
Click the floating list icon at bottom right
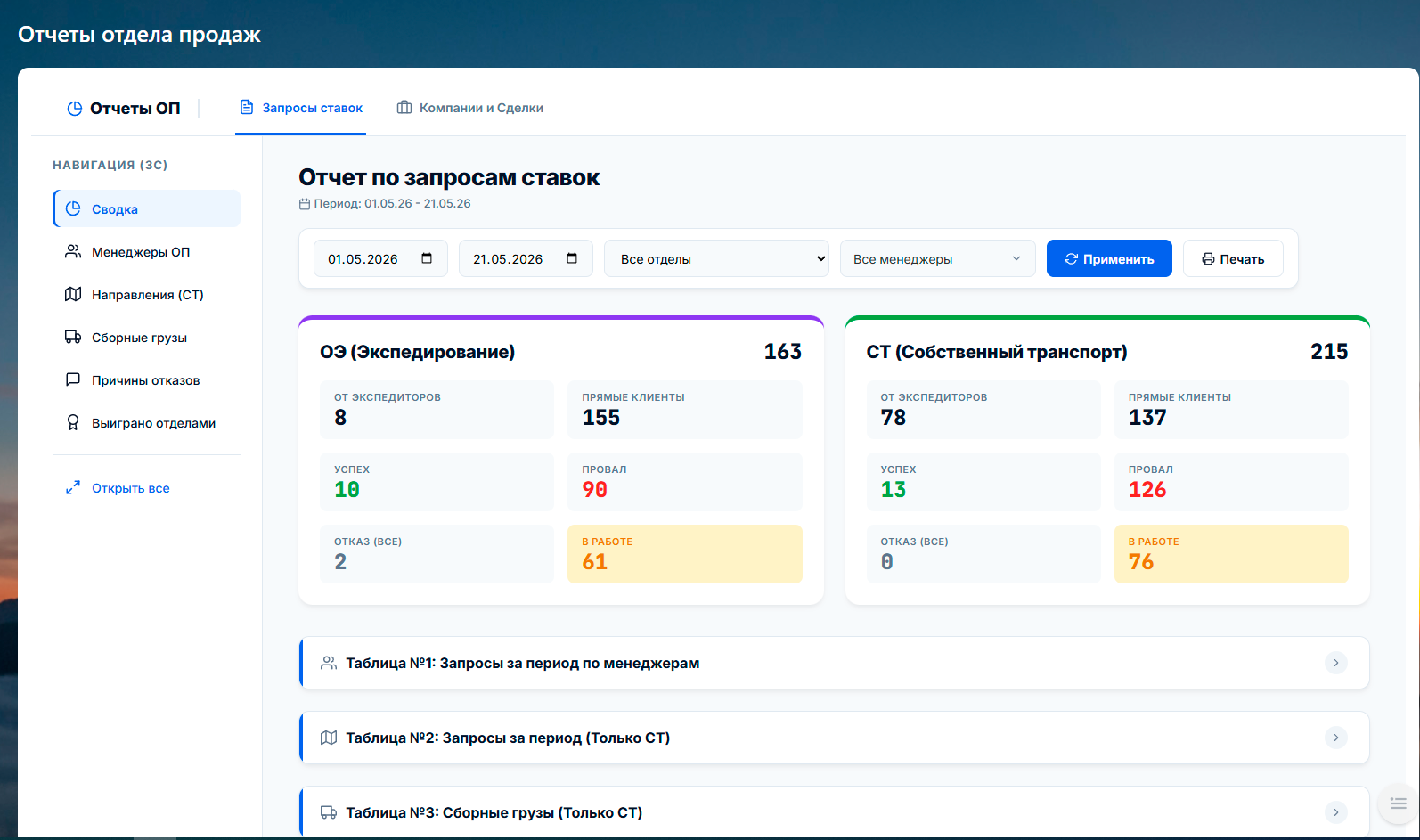coord(1398,803)
